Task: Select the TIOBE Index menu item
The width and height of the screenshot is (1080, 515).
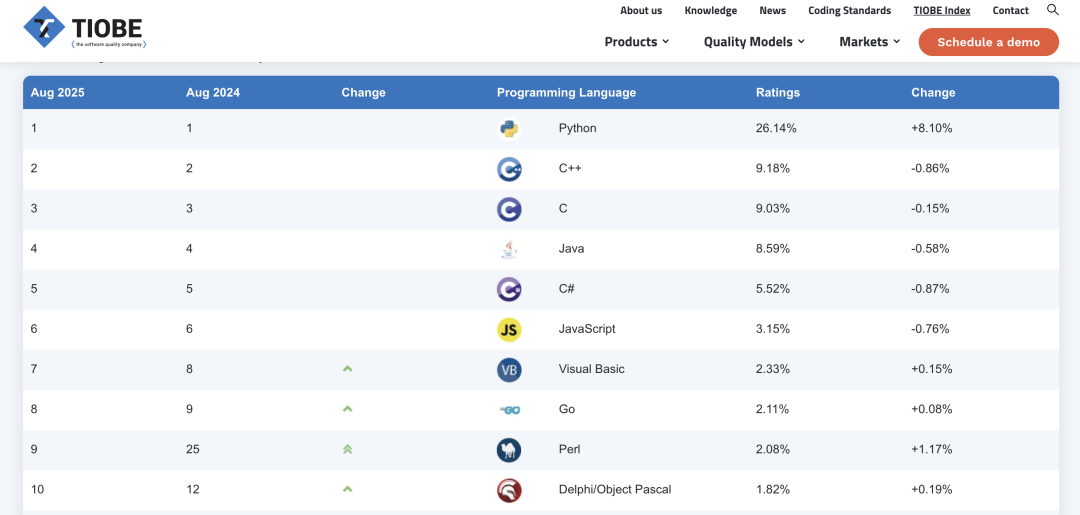Action: click(x=942, y=10)
